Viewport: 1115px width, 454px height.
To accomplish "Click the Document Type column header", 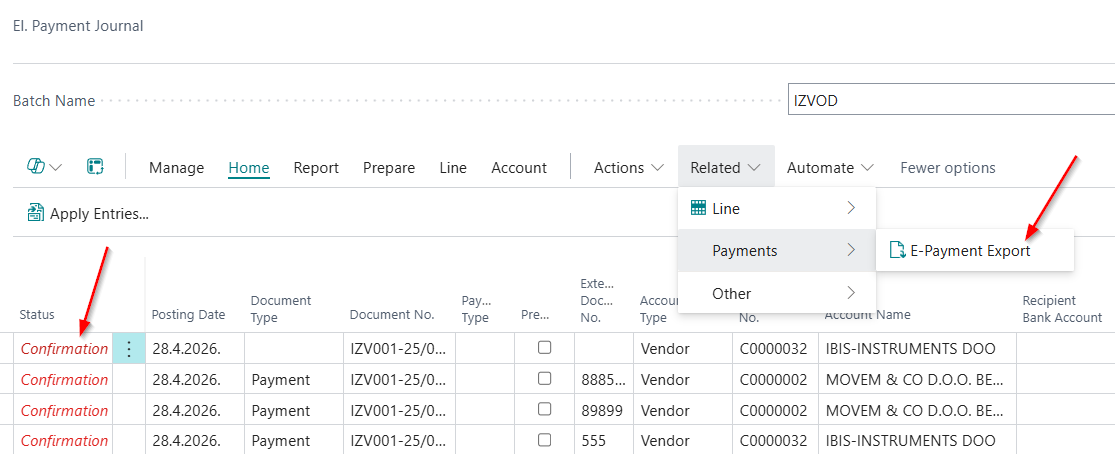I will point(281,309).
